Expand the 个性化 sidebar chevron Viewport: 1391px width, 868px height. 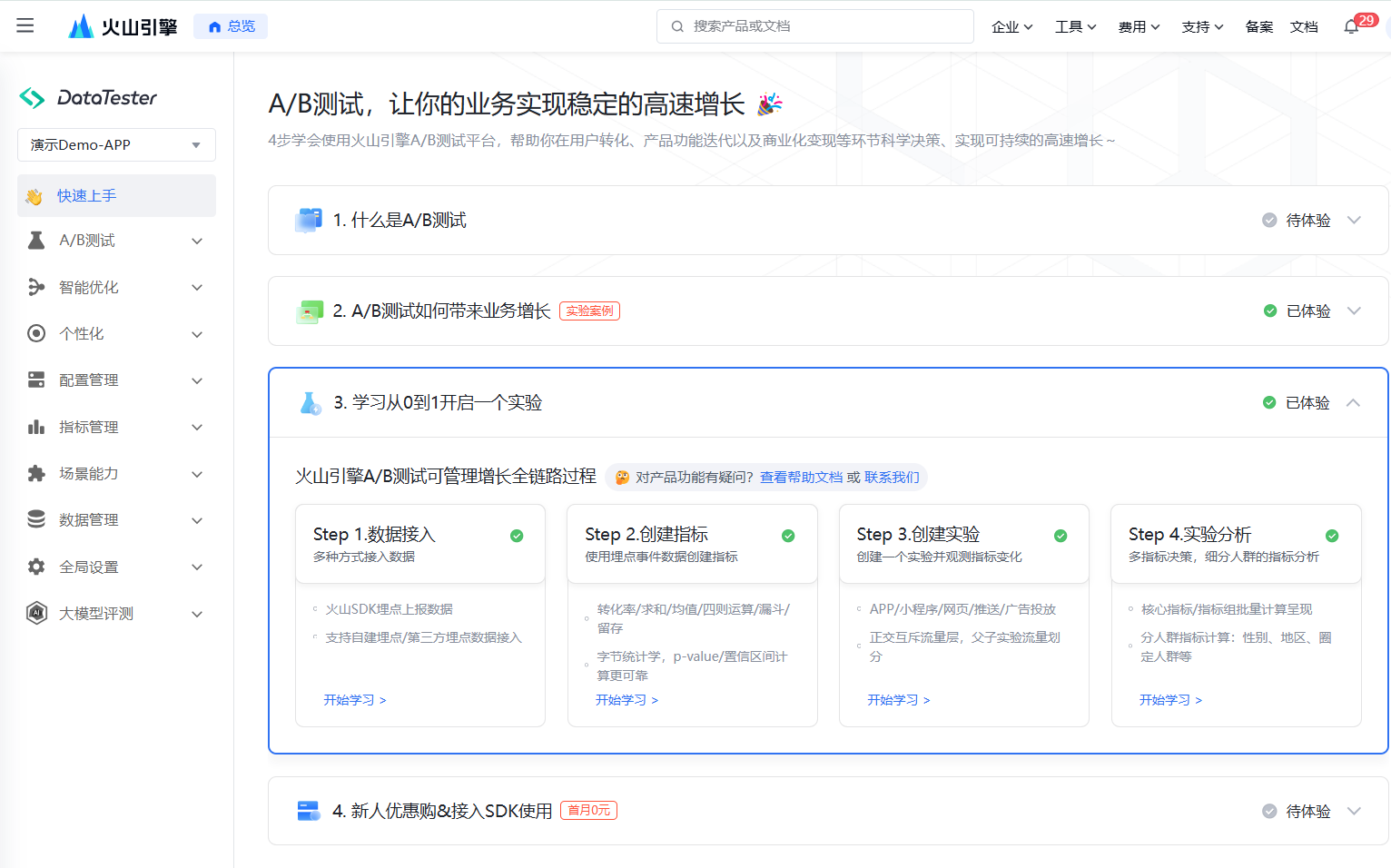pyautogui.click(x=197, y=334)
